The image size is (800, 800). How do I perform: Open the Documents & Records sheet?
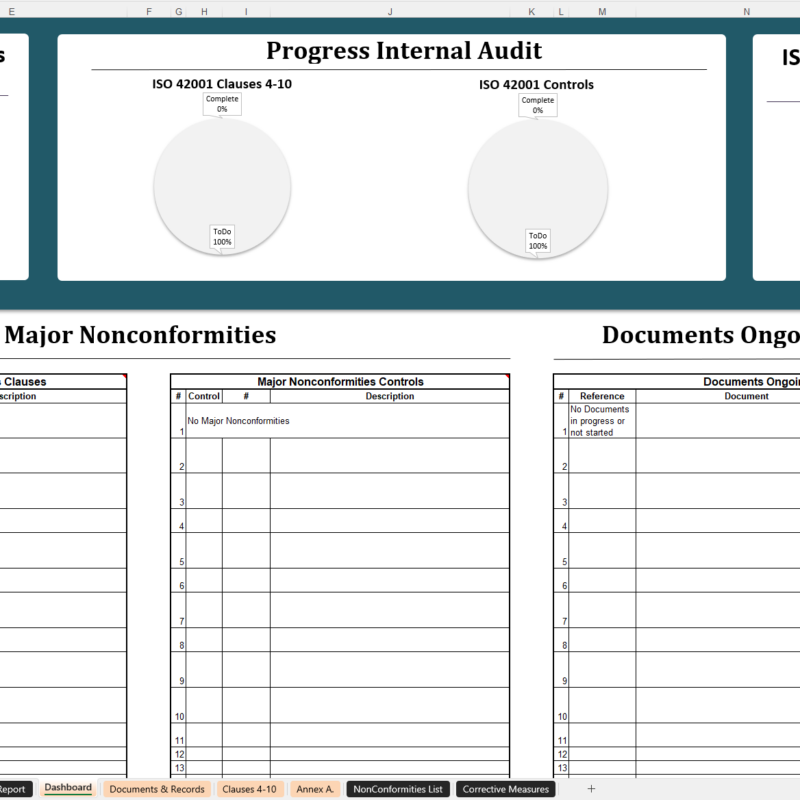tap(155, 788)
